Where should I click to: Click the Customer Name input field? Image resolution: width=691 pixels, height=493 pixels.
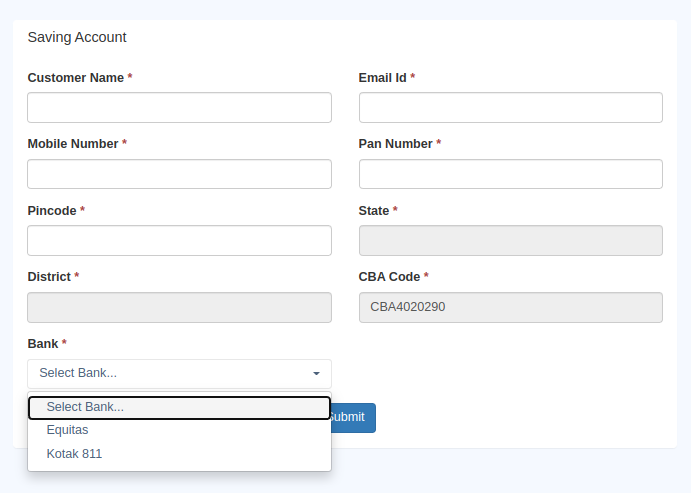(x=179, y=107)
